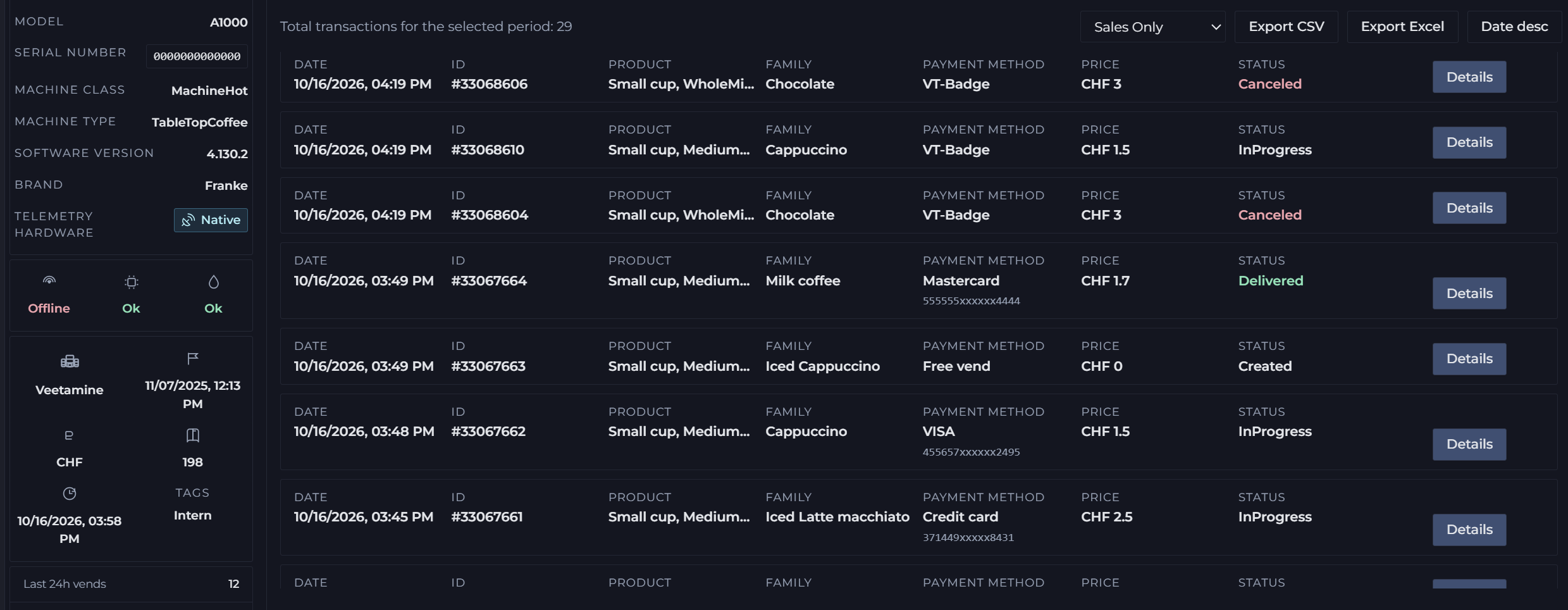Click card number 371449xxxxx8431

(x=968, y=537)
